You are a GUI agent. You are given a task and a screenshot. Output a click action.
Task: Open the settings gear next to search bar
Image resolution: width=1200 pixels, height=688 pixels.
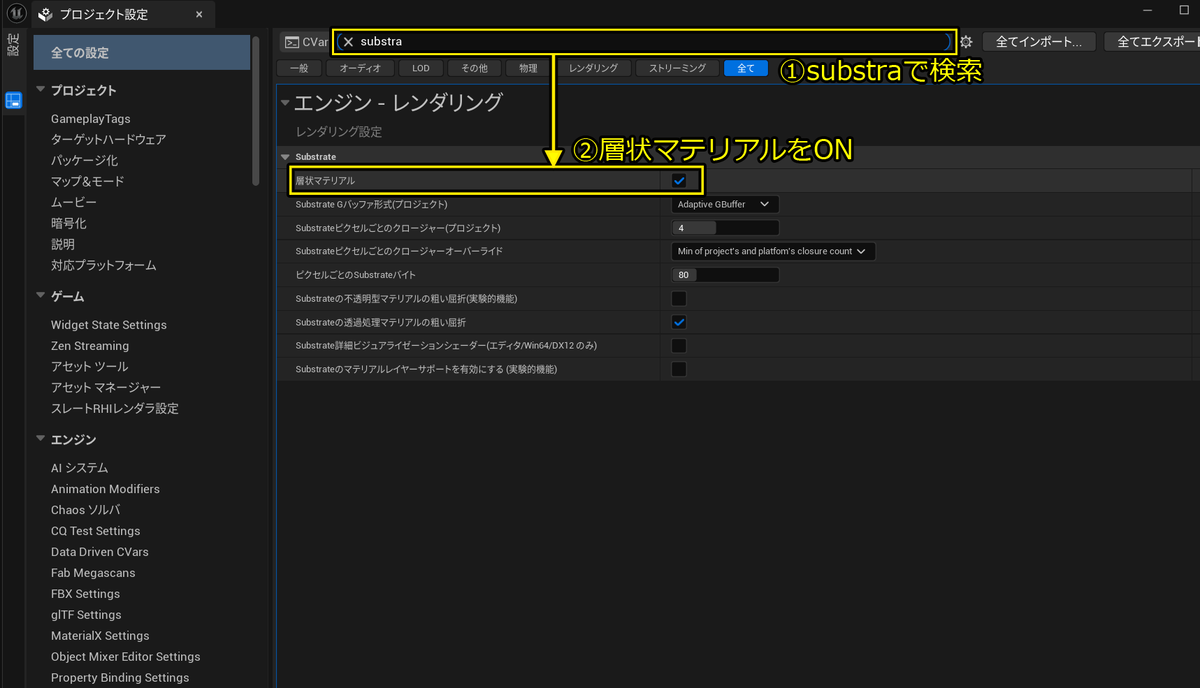pyautogui.click(x=966, y=42)
